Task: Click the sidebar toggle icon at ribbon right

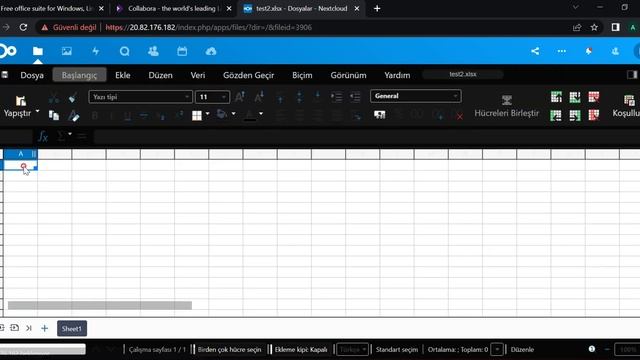Action: (x=632, y=74)
